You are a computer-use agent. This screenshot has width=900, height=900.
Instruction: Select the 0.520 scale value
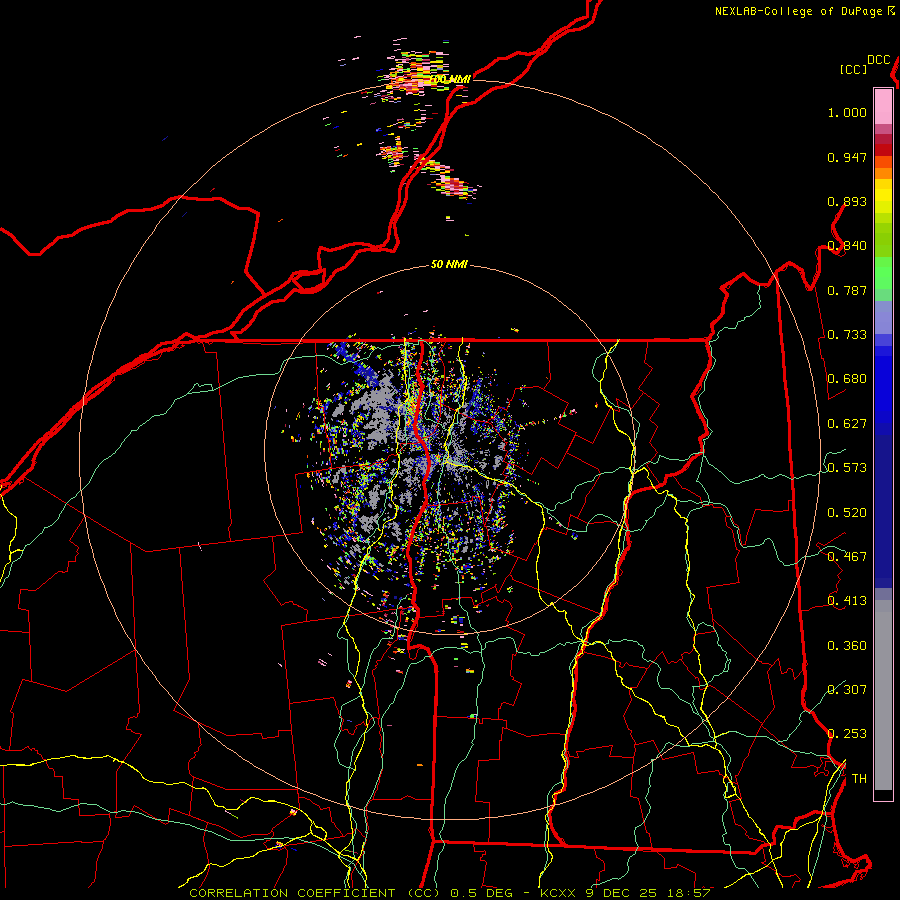click(x=847, y=513)
